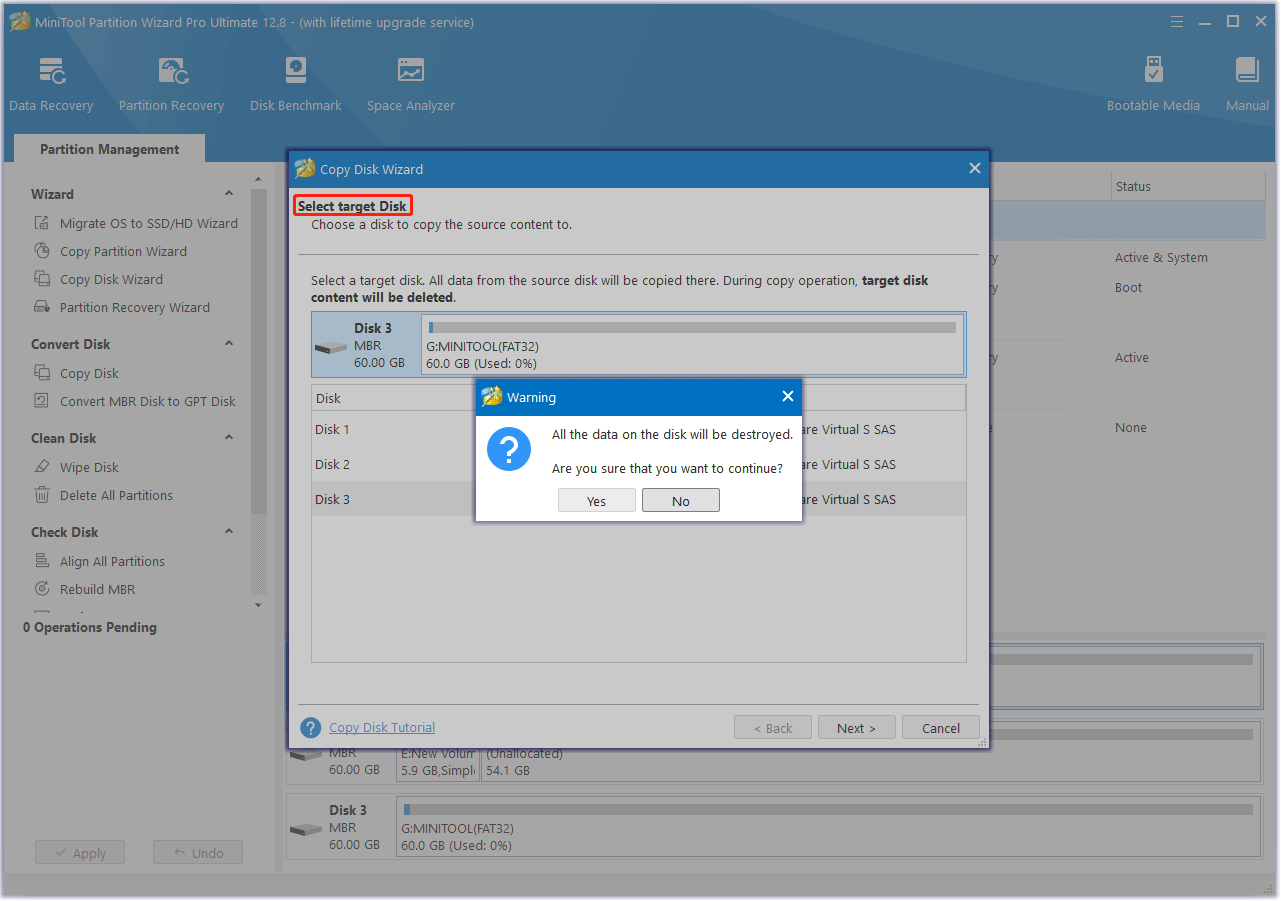Click Next in Copy Disk Wizard
The image size is (1281, 901).
pos(856,728)
